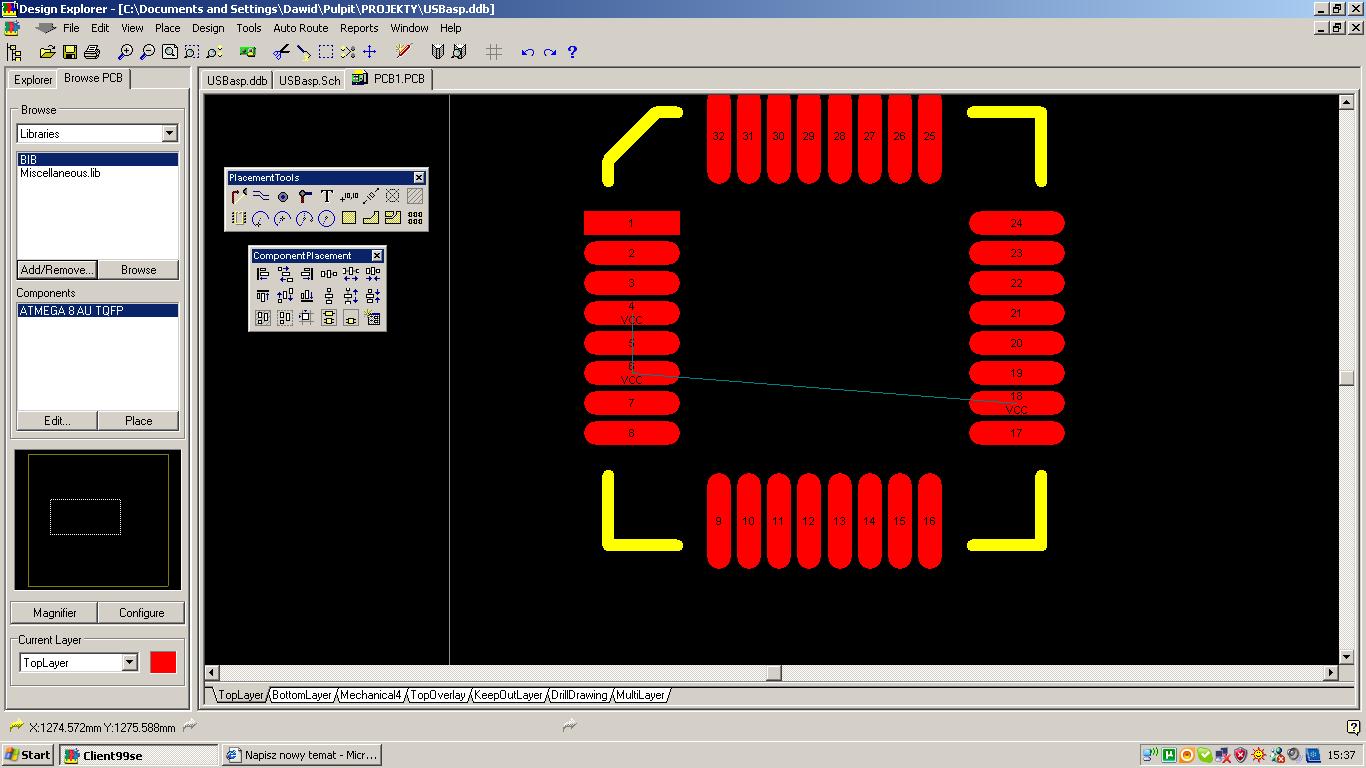The width and height of the screenshot is (1366, 768).
Task: Select the BottomLayer tab
Action: pos(301,695)
